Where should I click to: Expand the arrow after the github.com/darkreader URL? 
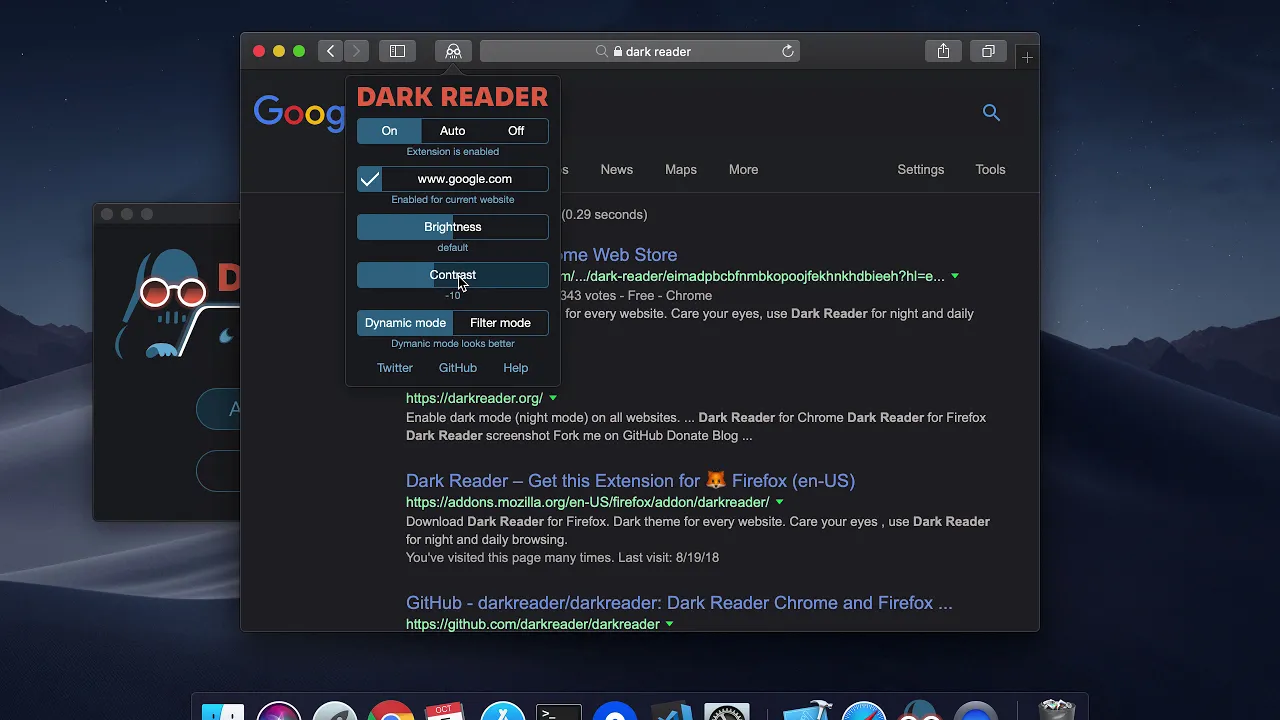(x=669, y=624)
